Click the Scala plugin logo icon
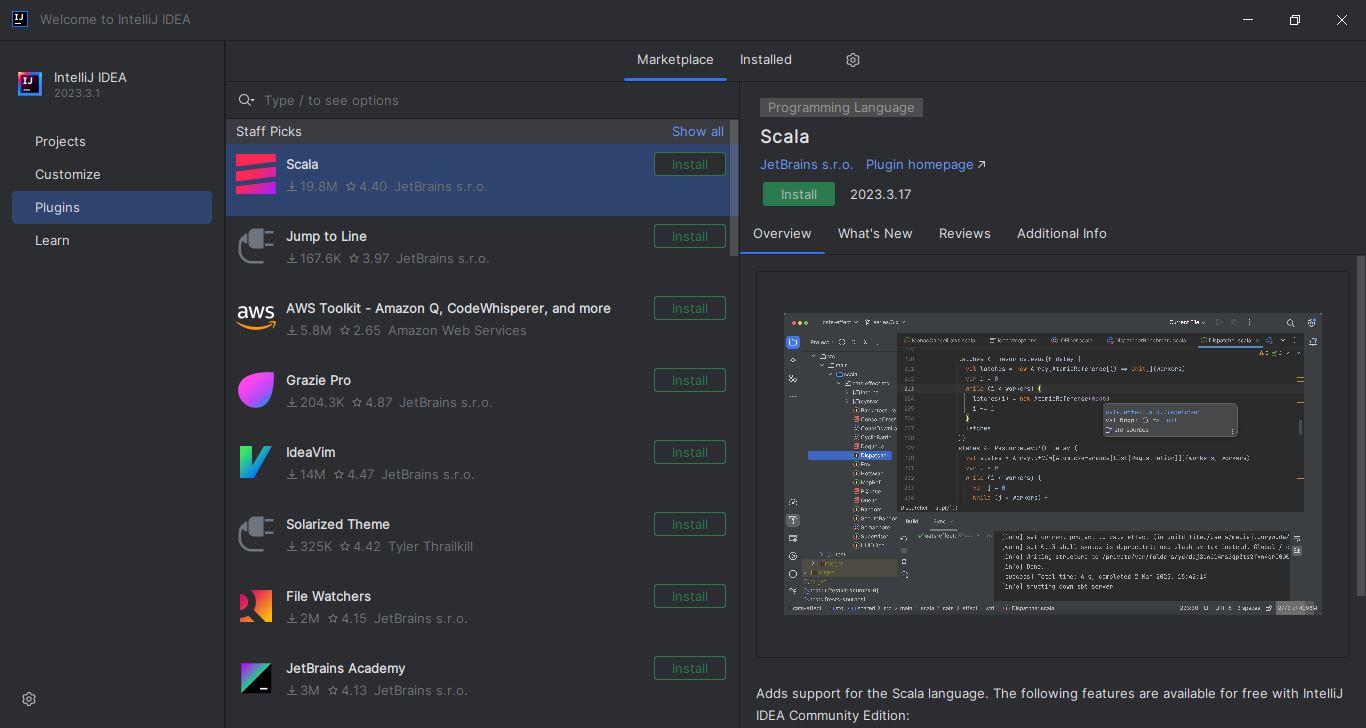The height and width of the screenshot is (728, 1366). pos(256,174)
